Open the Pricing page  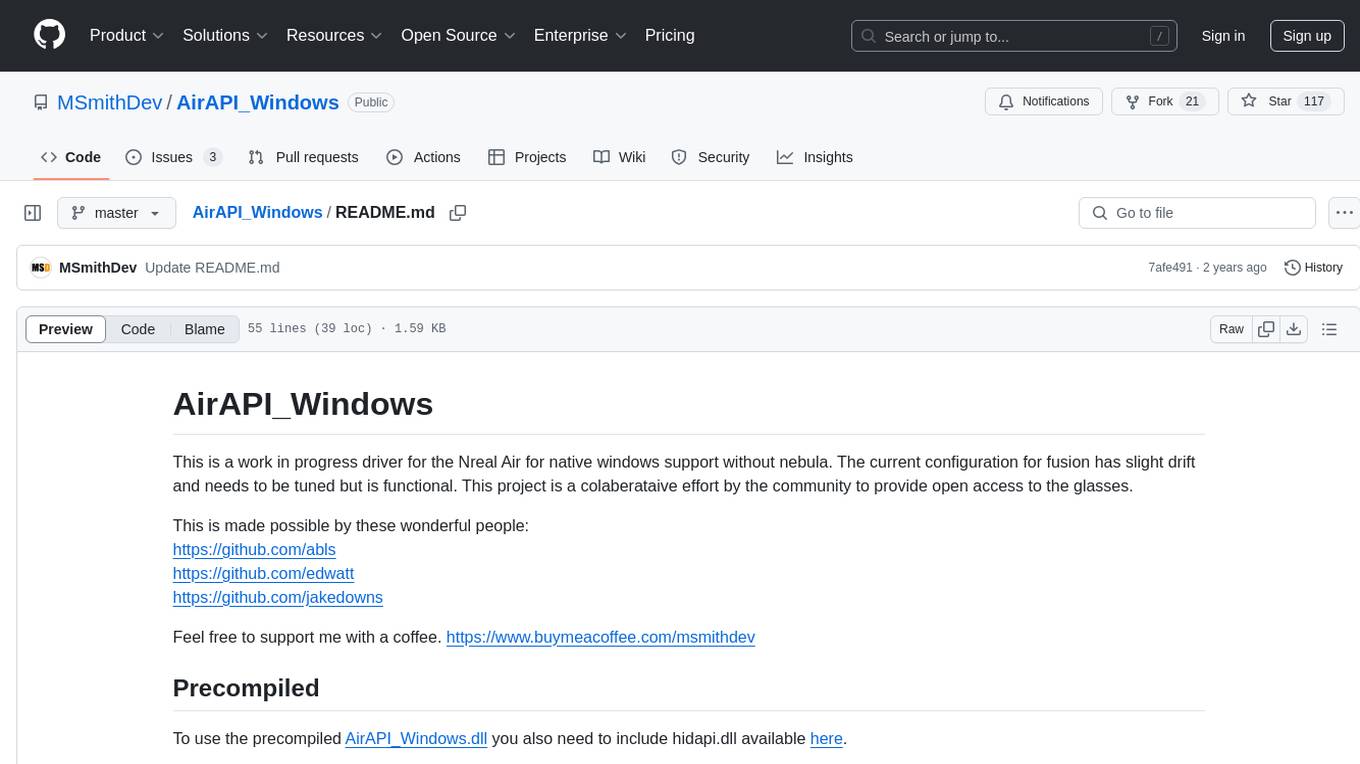pos(670,35)
